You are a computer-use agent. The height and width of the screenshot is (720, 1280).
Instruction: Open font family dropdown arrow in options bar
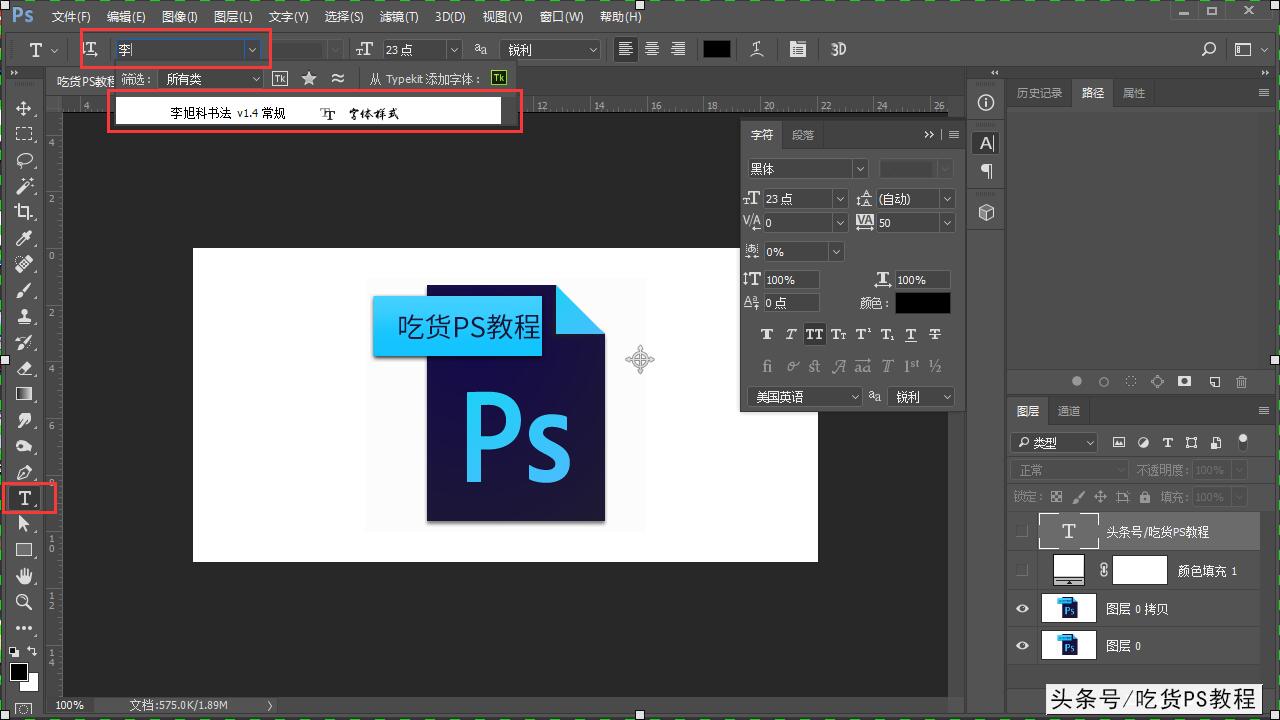[253, 49]
